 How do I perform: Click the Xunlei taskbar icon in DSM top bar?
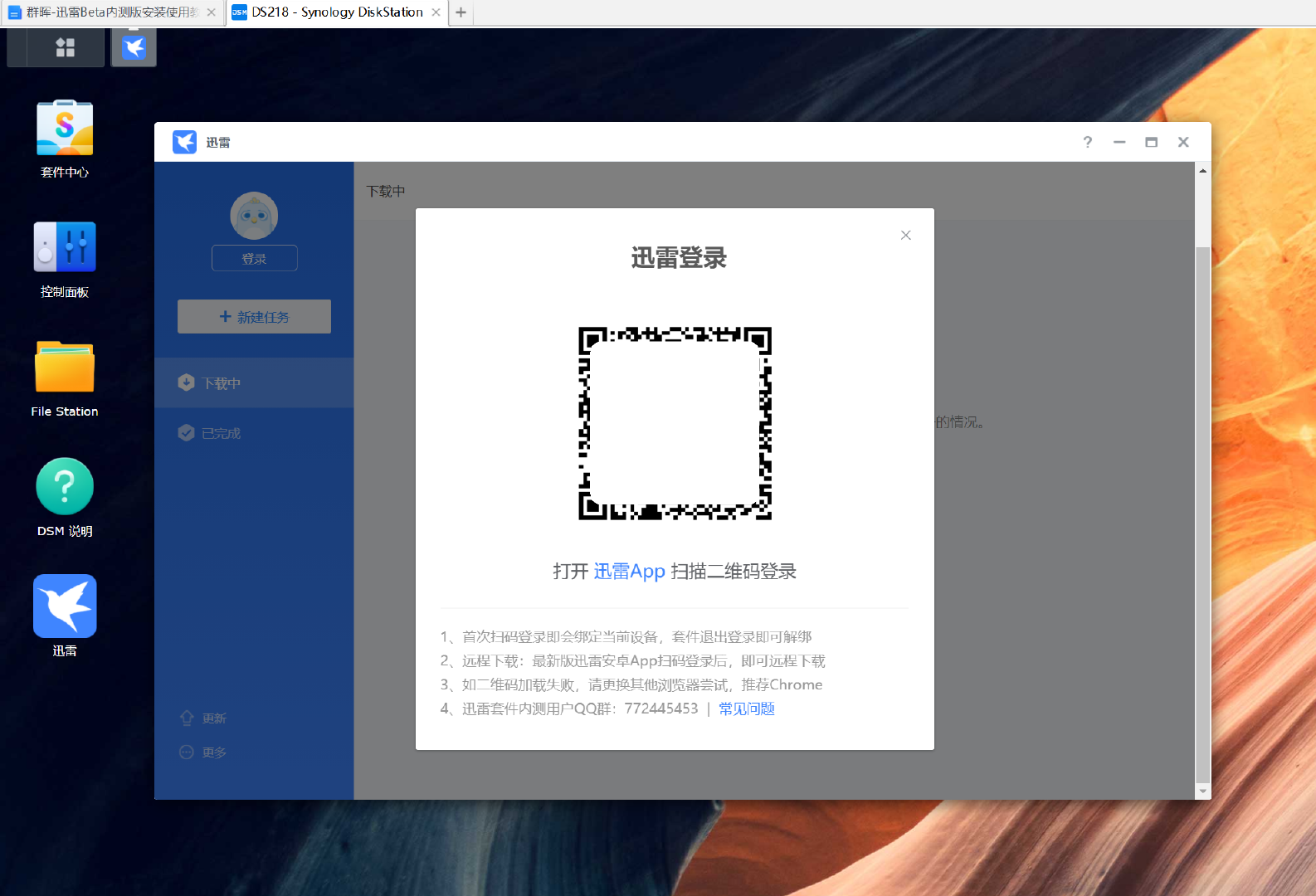pyautogui.click(x=134, y=47)
